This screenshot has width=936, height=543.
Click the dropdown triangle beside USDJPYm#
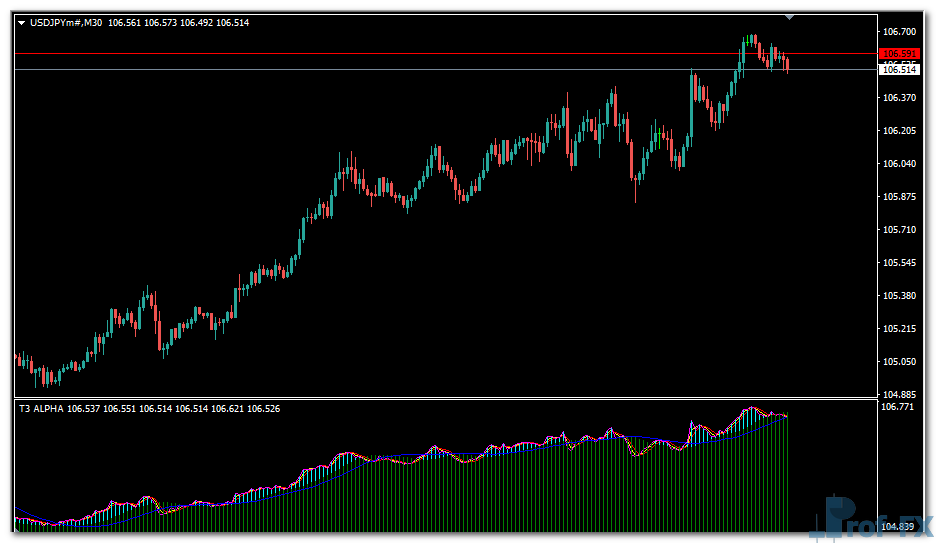coord(21,22)
